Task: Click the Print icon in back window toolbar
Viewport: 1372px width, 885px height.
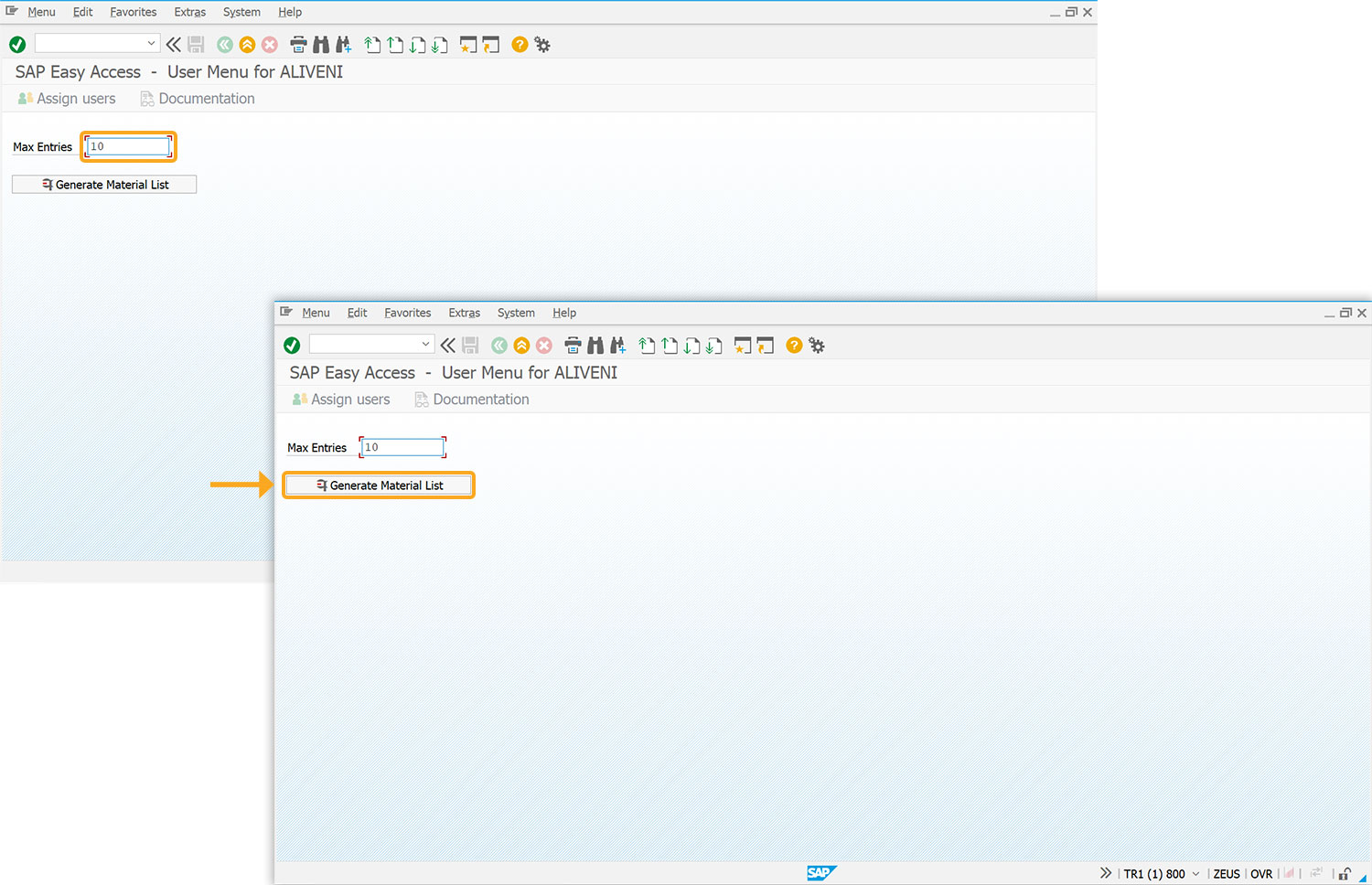Action: 299,45
